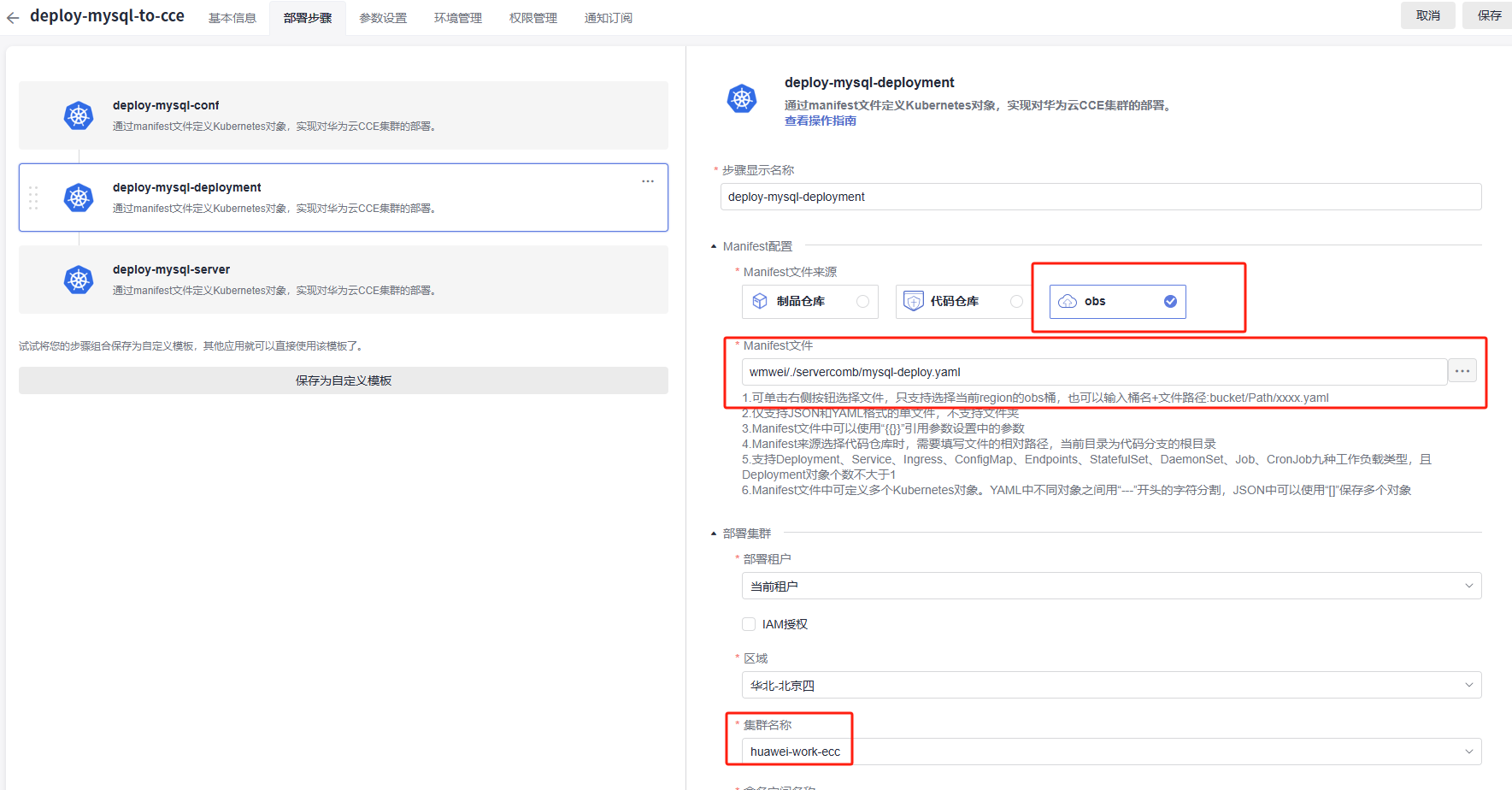This screenshot has height=790, width=1512.
Task: Click the large Kubernetes icon in the detail header
Action: click(742, 99)
